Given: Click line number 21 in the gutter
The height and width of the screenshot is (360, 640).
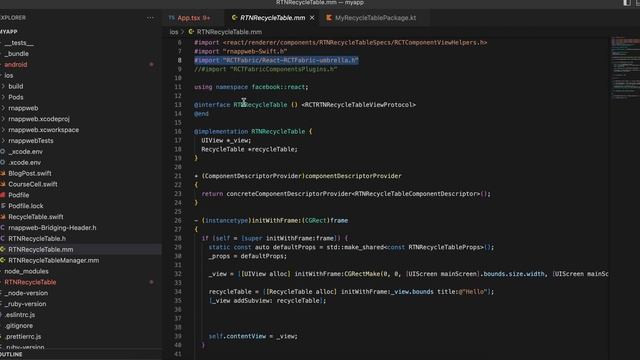Looking at the screenshot, I should tap(178, 176).
